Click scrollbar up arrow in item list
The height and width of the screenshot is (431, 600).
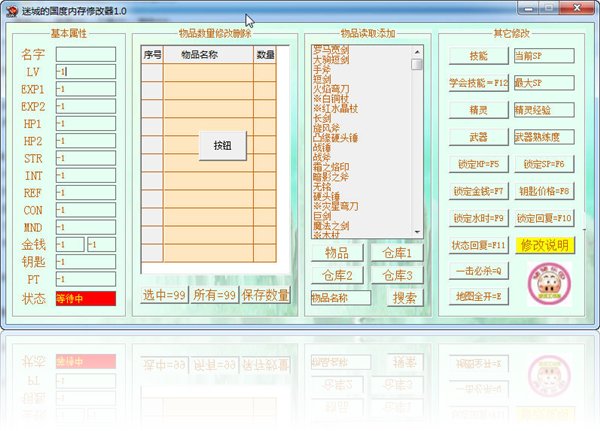click(417, 51)
